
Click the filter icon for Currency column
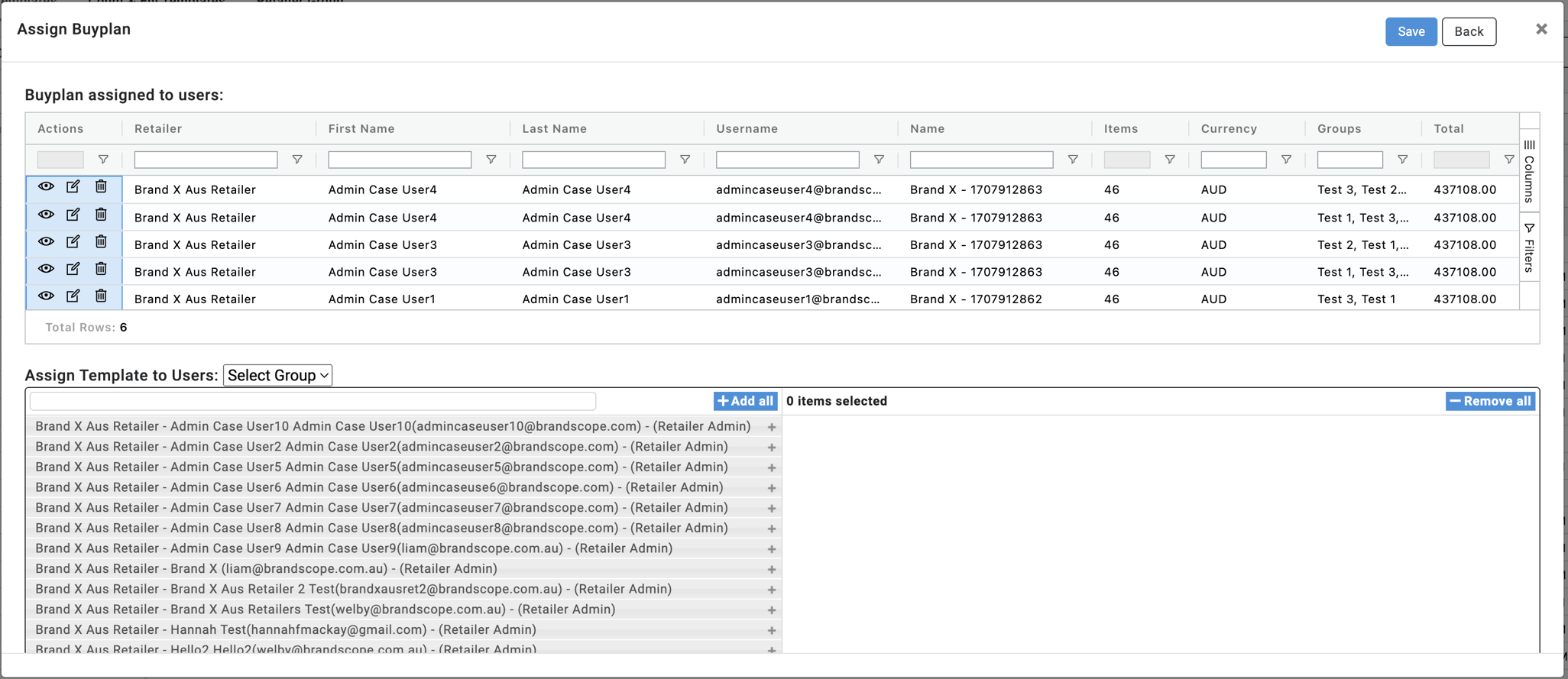[x=1286, y=160]
